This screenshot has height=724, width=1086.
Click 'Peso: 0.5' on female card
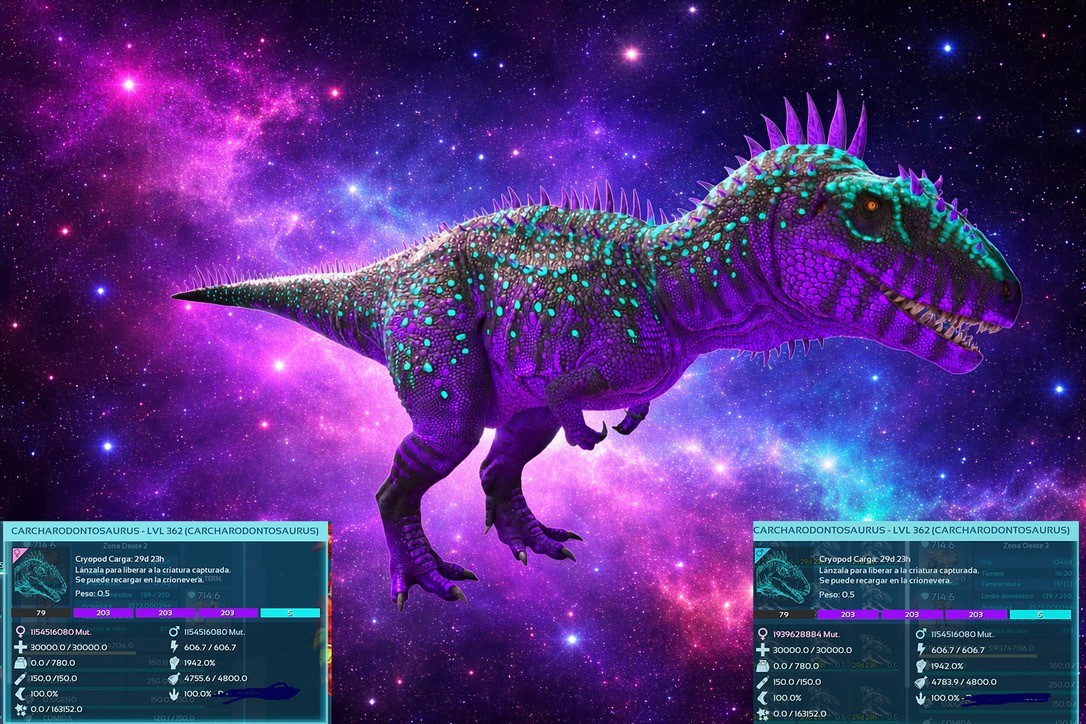(x=92, y=594)
